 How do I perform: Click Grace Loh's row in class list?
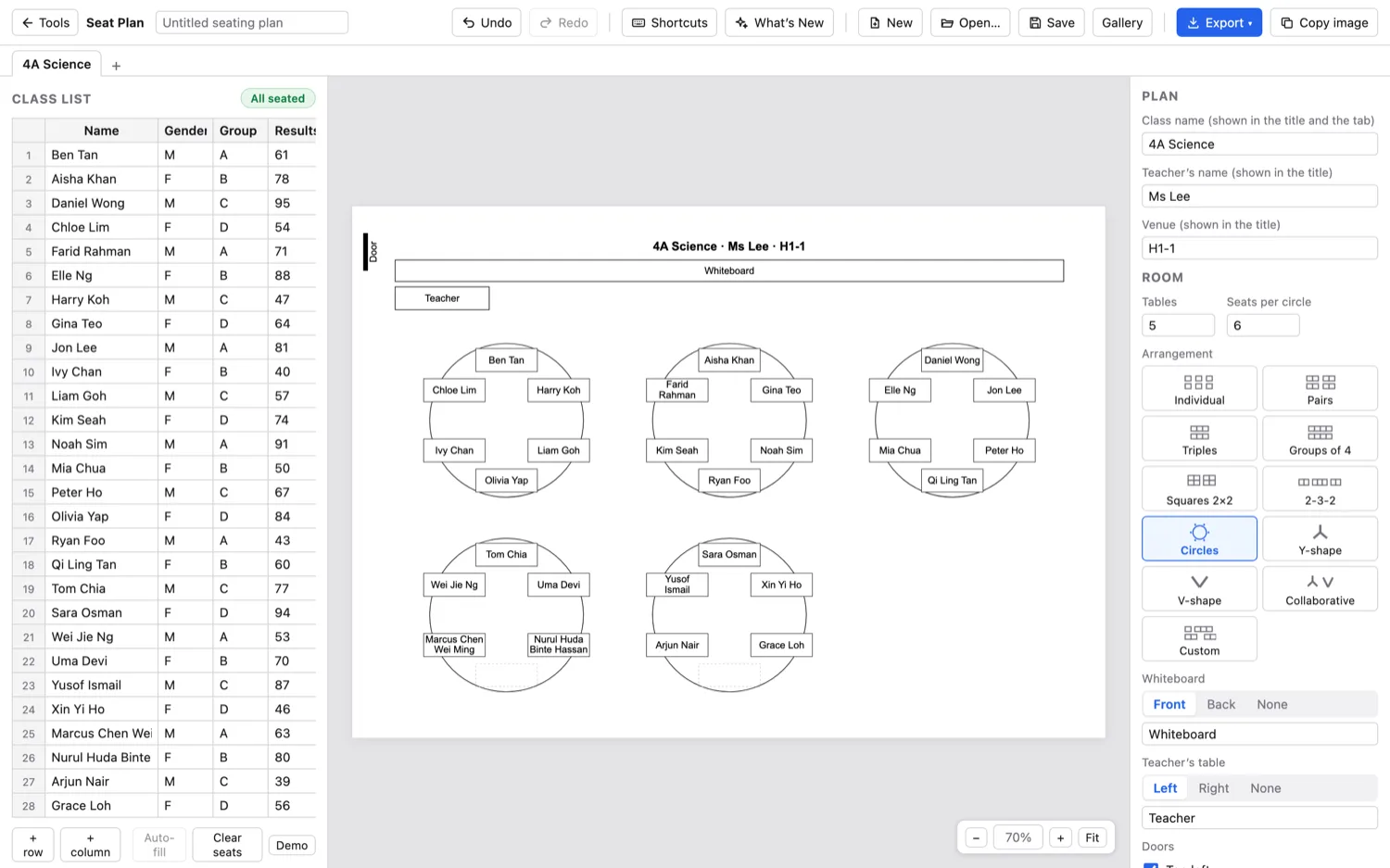point(164,805)
